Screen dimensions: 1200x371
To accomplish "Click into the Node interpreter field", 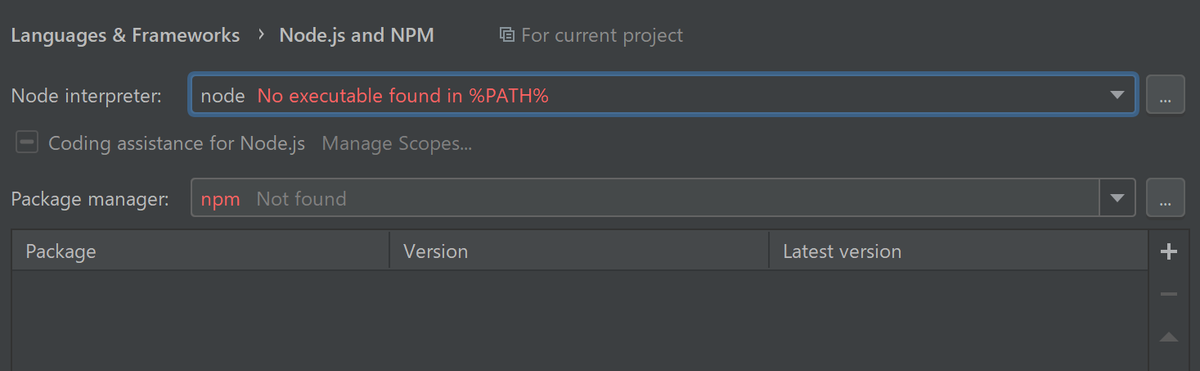I will pyautogui.click(x=663, y=96).
